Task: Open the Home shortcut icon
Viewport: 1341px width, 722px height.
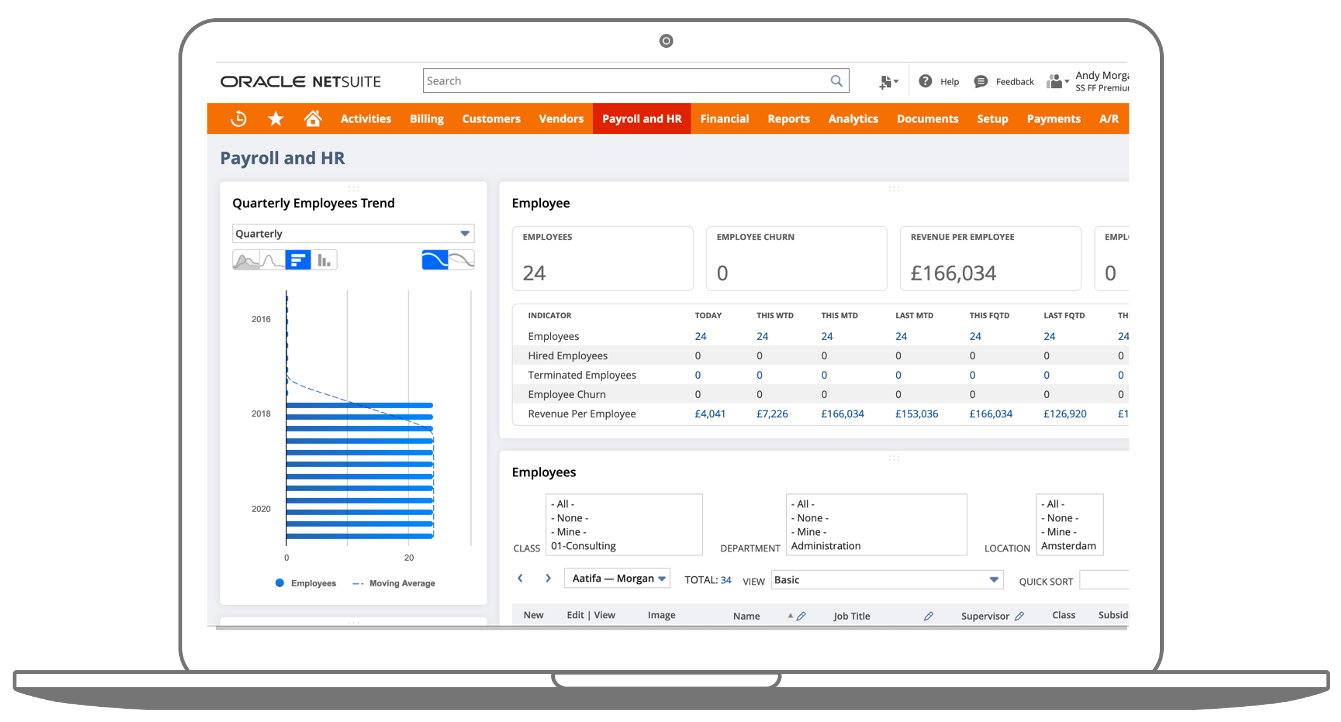Action: pyautogui.click(x=313, y=118)
